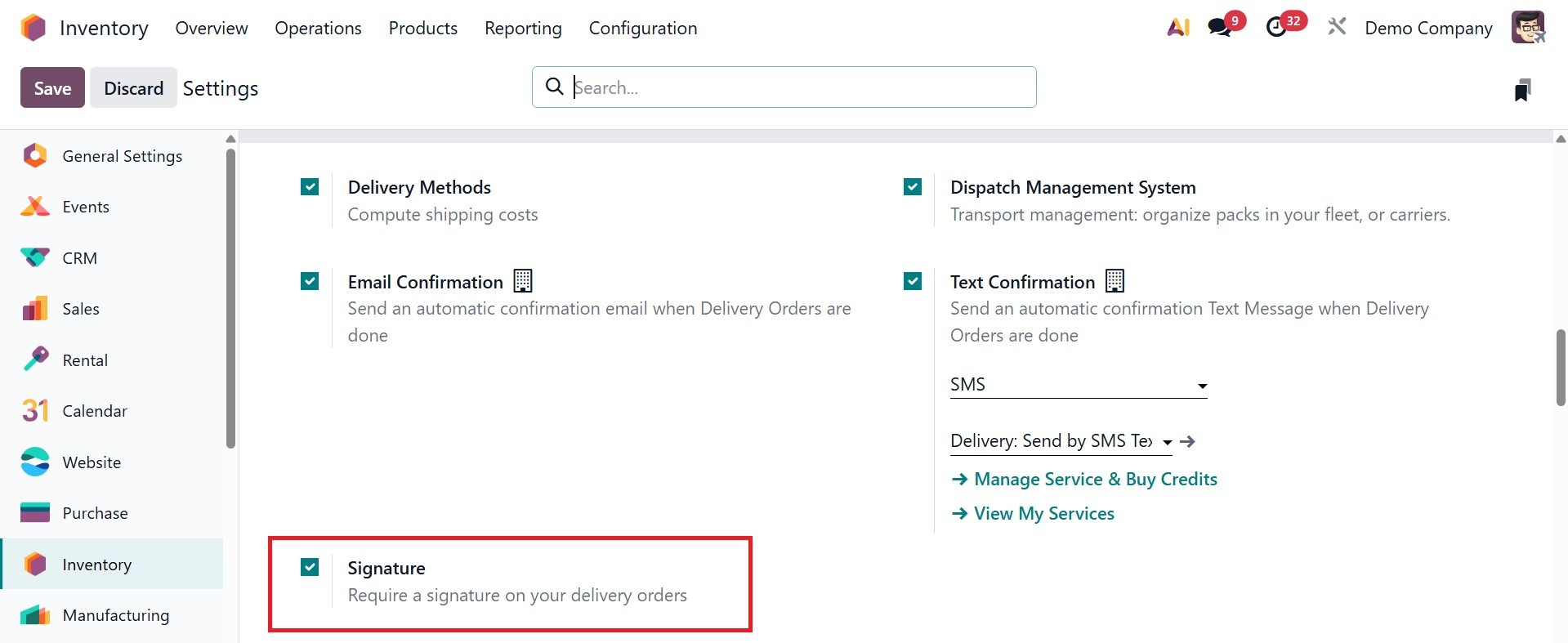Open the messages conversations icon
The height and width of the screenshot is (643, 1568).
pyautogui.click(x=1219, y=28)
